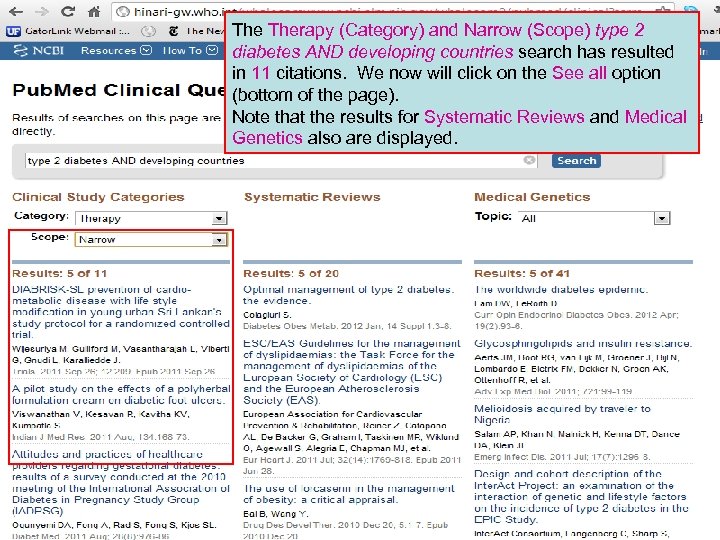
Task: Click the 'Results: 5 of 41' text
Action: 522,274
